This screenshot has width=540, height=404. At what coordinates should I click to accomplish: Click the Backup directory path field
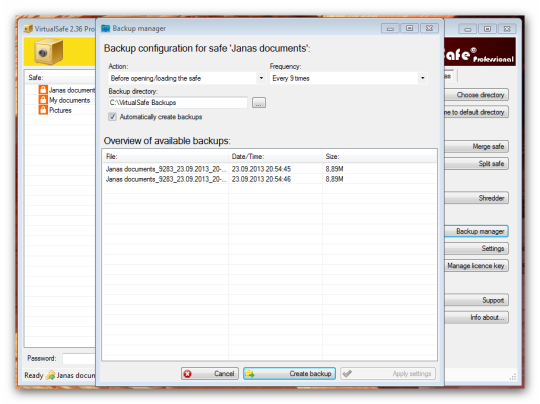178,103
